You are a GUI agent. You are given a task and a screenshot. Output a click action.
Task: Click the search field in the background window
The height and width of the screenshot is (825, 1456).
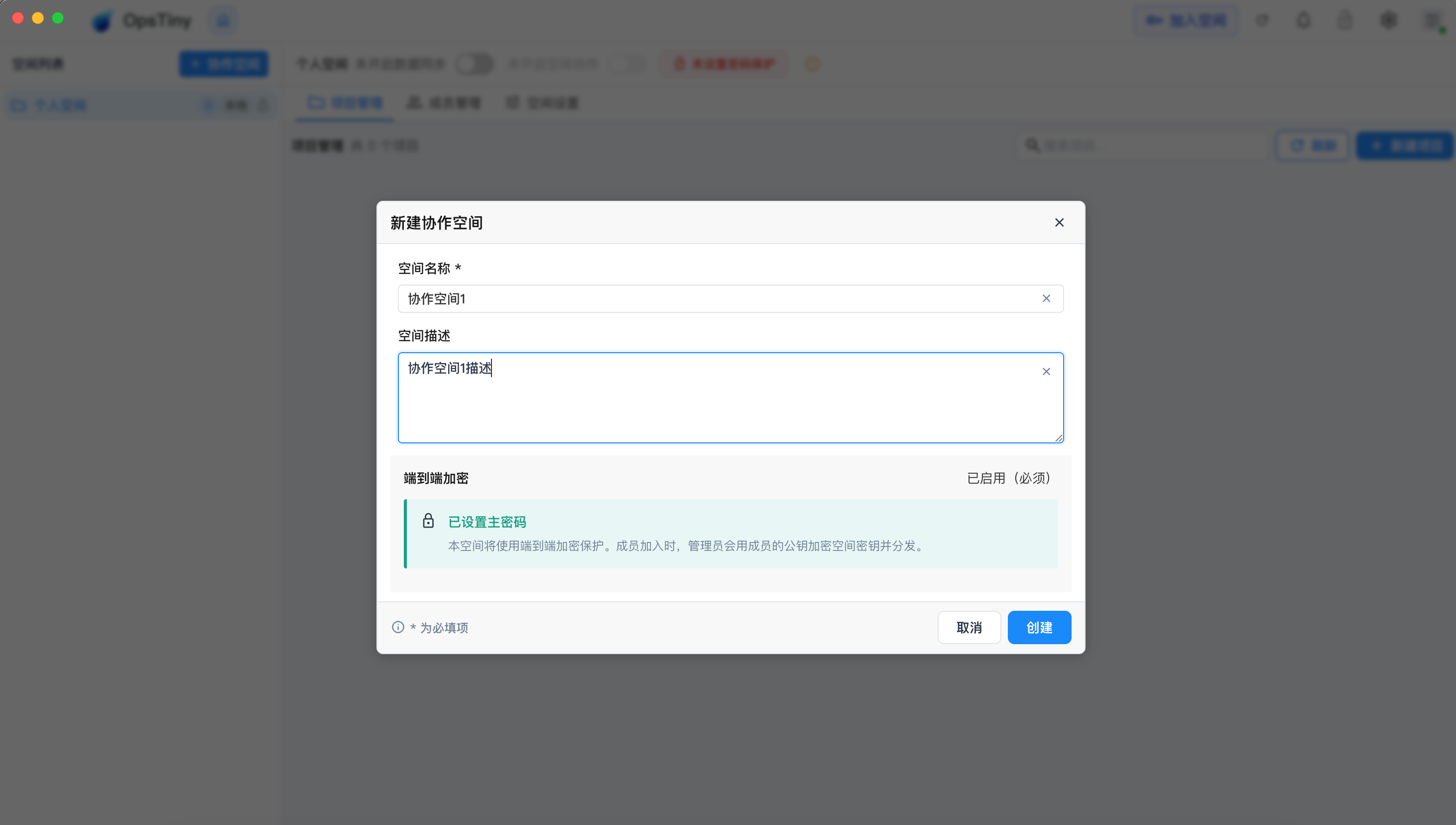pyautogui.click(x=1142, y=145)
